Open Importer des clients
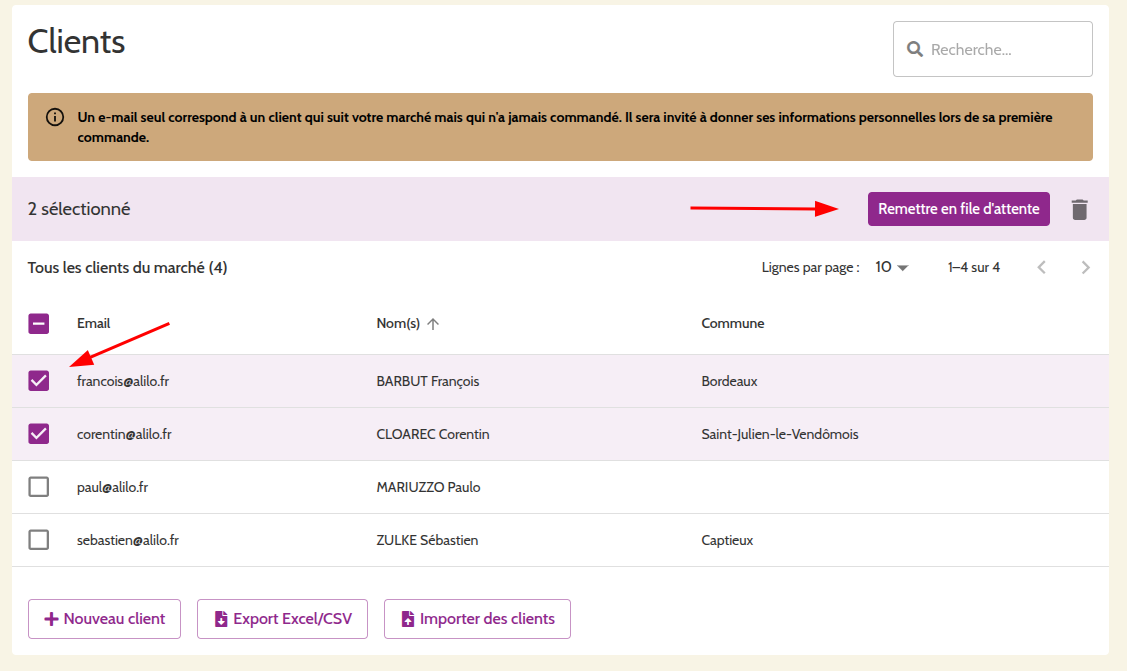The width and height of the screenshot is (1127, 671). (x=477, y=619)
